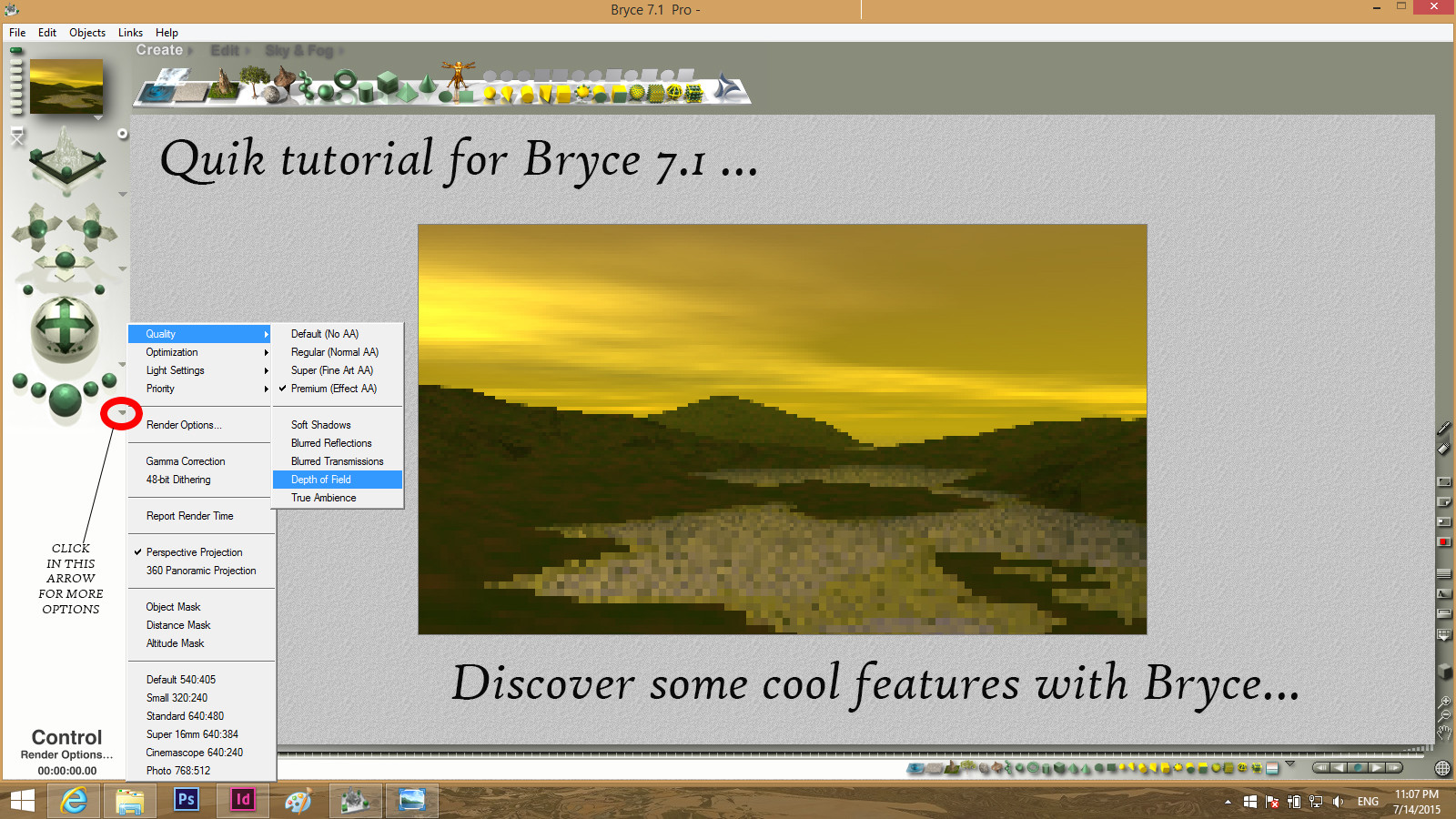
Task: Choose Standard 640:480 render size
Action: [200, 716]
